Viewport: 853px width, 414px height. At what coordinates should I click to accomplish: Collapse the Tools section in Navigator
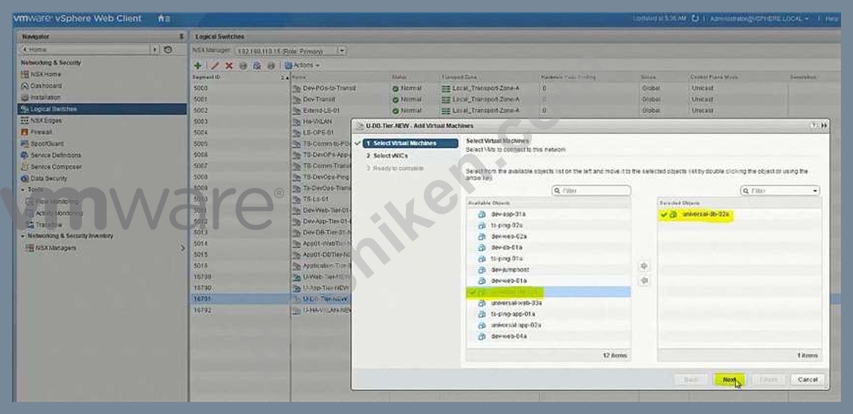coord(23,190)
